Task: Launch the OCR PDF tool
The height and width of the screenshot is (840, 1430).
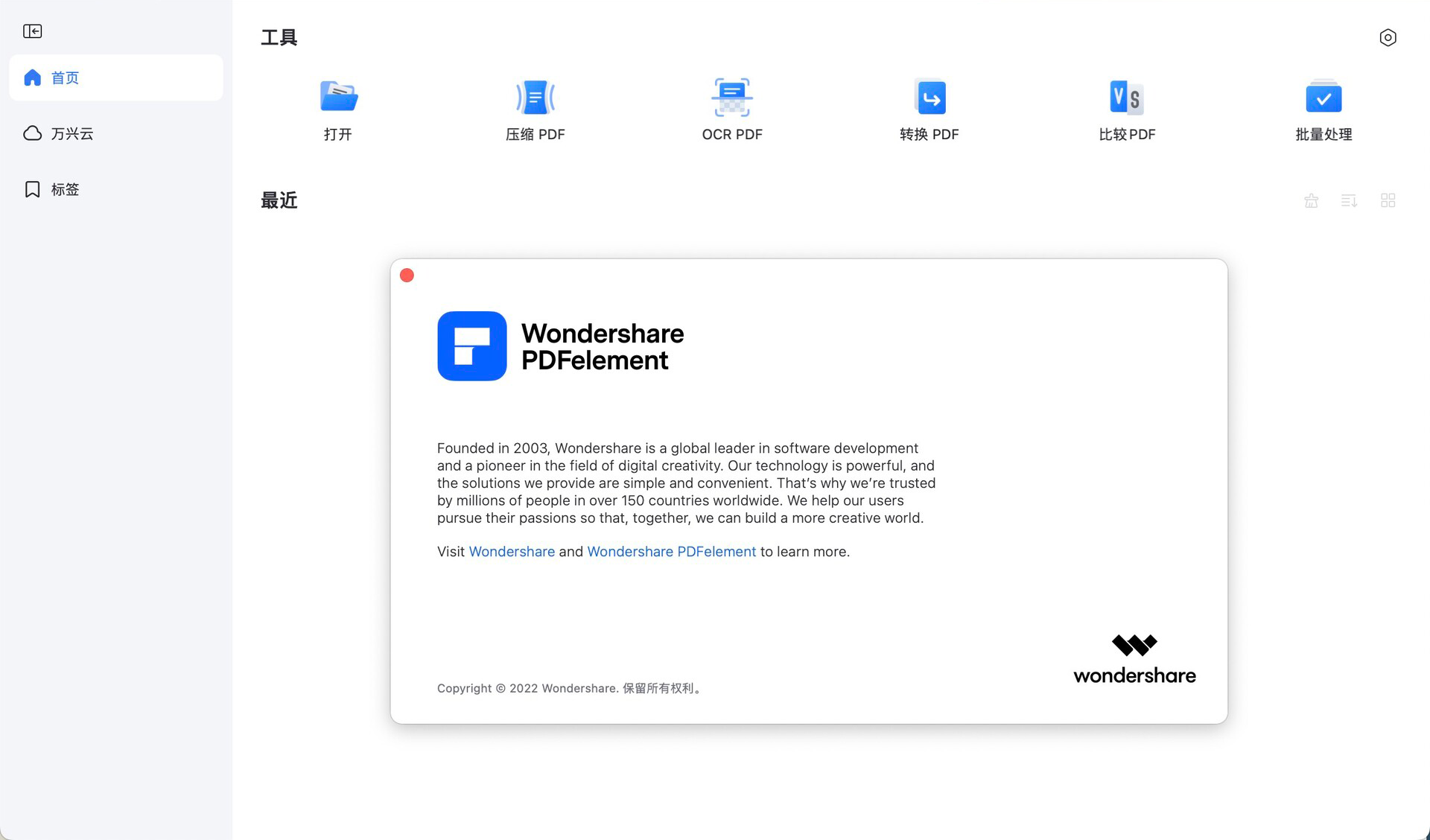Action: pos(732,110)
